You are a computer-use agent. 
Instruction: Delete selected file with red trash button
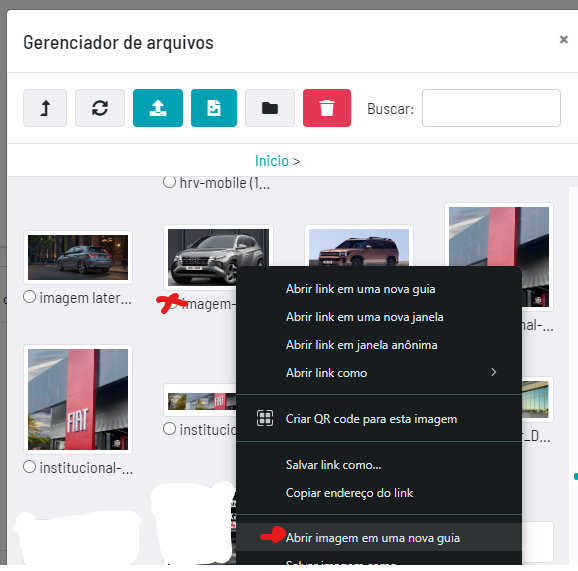(x=327, y=108)
